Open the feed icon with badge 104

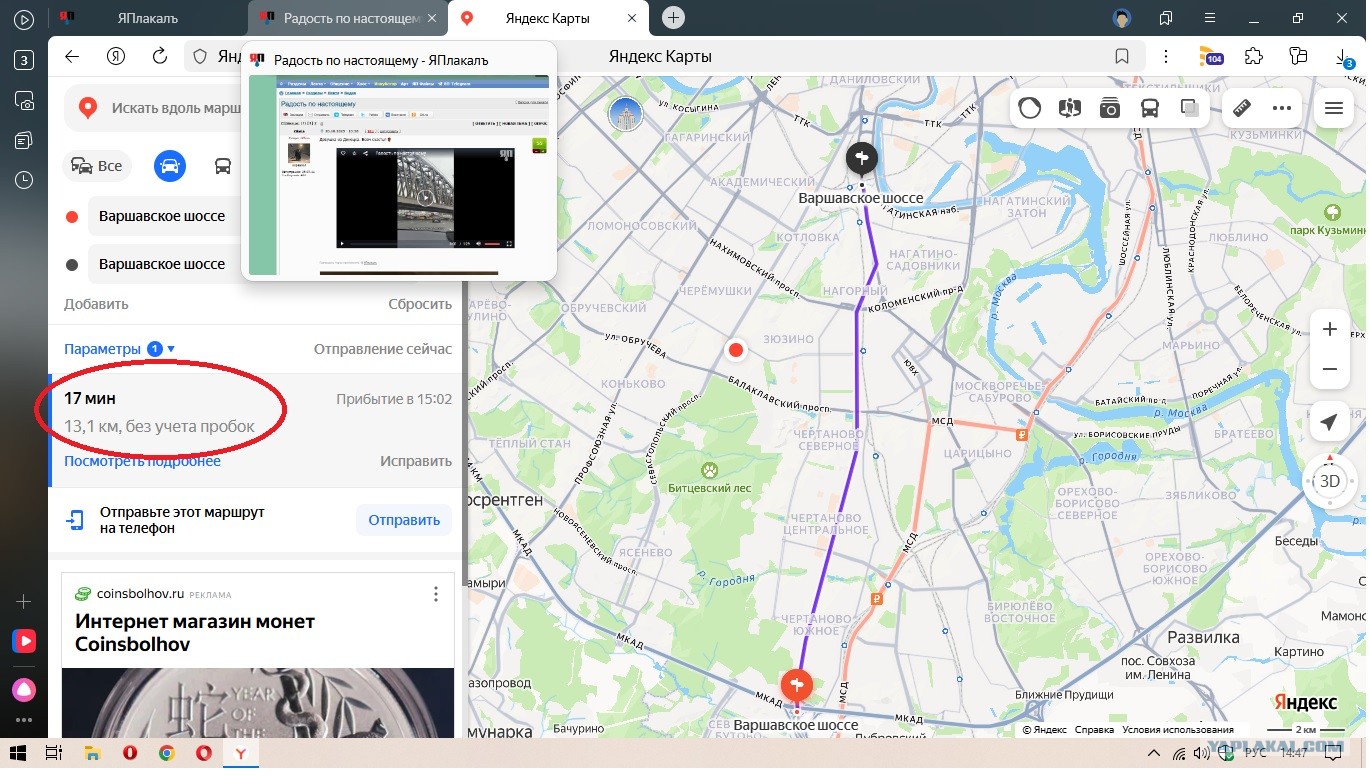click(x=1211, y=57)
